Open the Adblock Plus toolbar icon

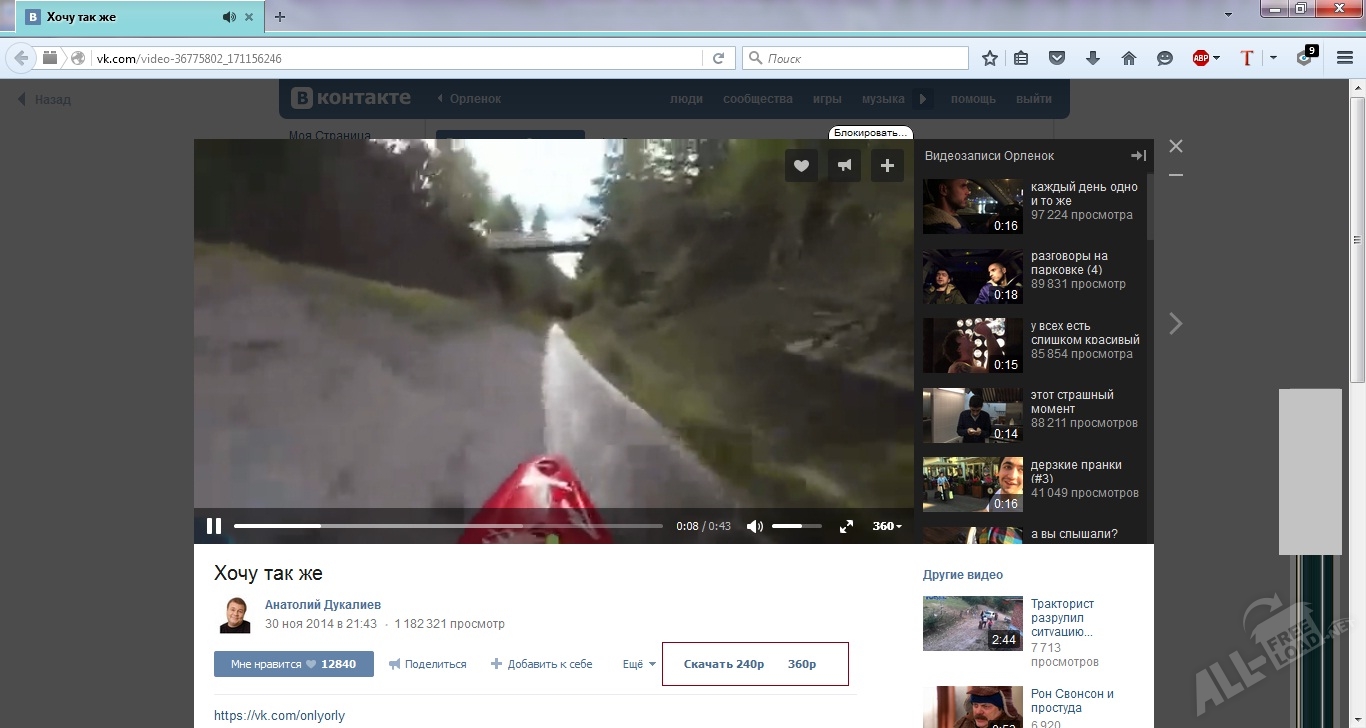tap(1201, 58)
